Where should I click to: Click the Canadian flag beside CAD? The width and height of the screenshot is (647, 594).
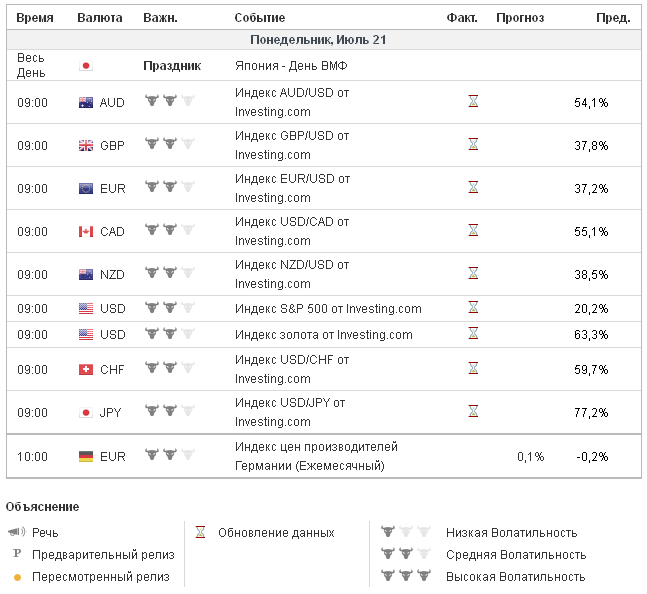(86, 232)
